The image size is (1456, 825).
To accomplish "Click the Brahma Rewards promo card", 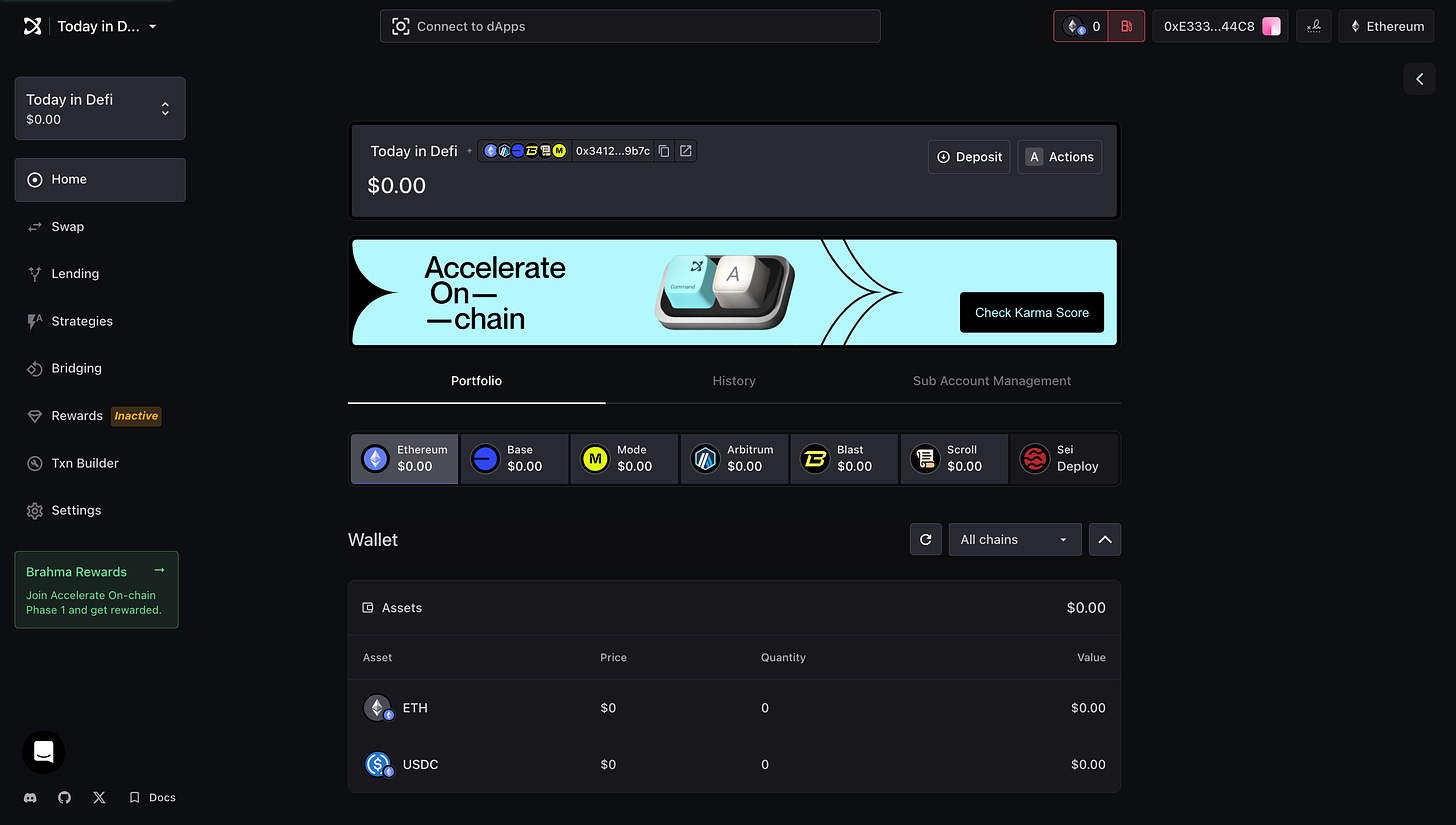I will coord(96,590).
